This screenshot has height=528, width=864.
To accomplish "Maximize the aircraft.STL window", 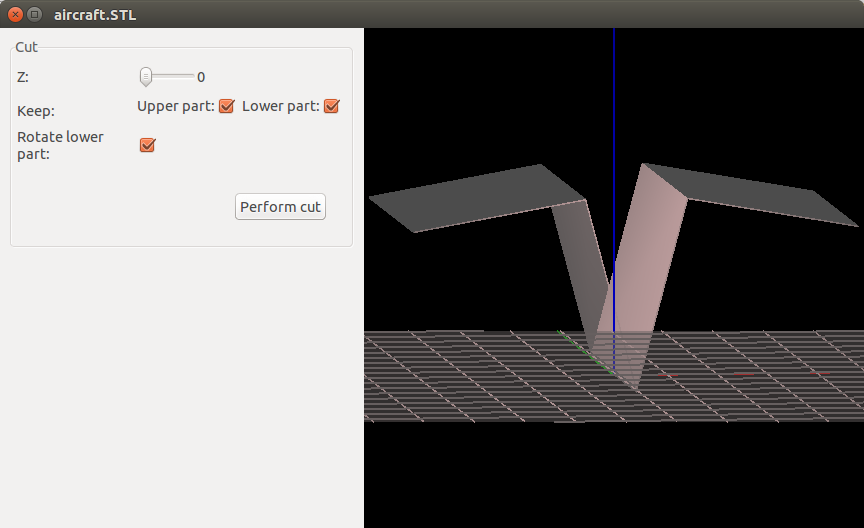I will point(34,14).
